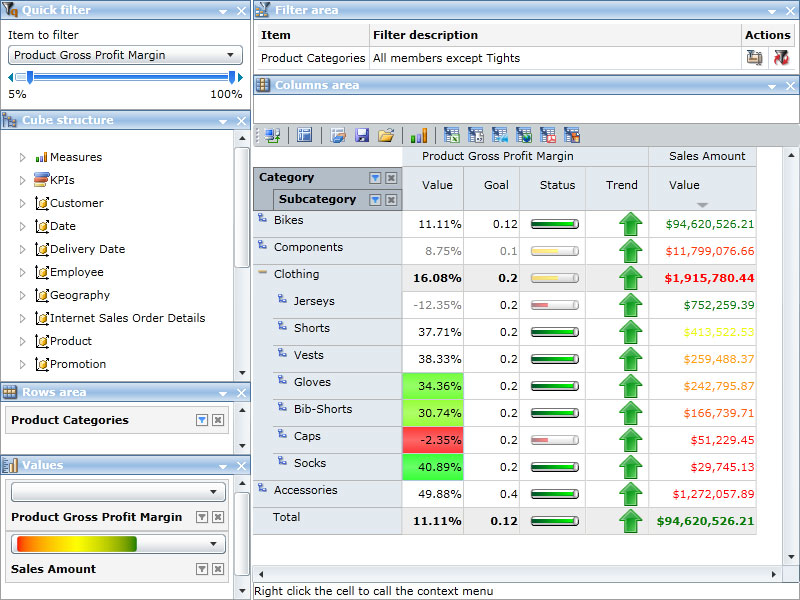Open the Quick filter panel menu arrow
The width and height of the screenshot is (800, 600).
click(223, 11)
